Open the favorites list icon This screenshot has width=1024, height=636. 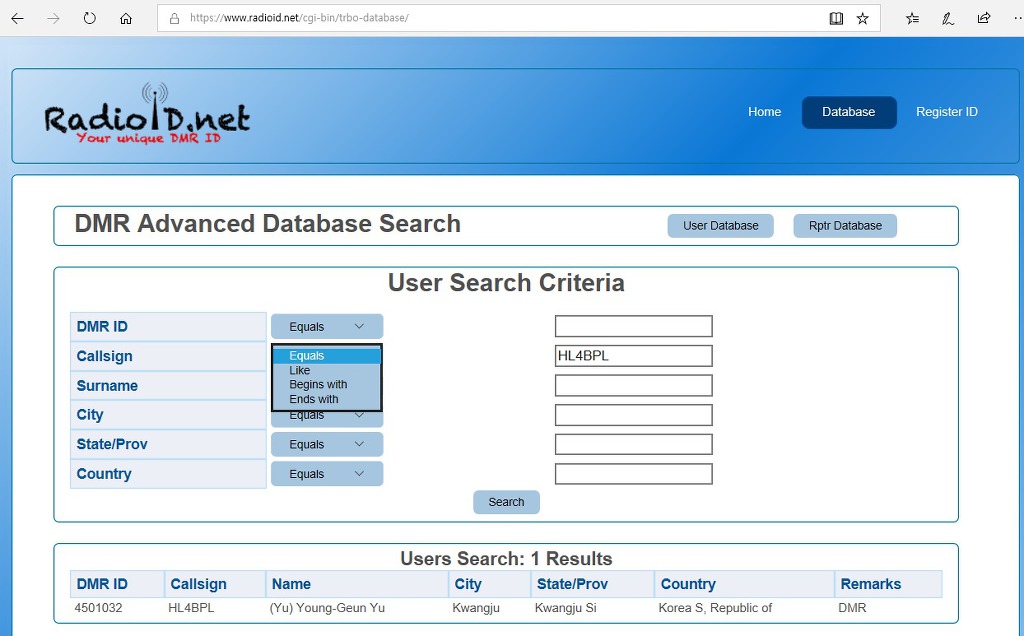point(912,18)
